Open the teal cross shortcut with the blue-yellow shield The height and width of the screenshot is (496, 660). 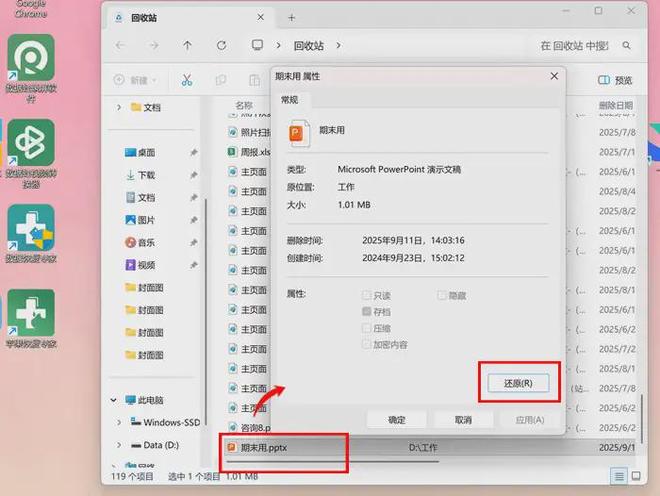31,228
